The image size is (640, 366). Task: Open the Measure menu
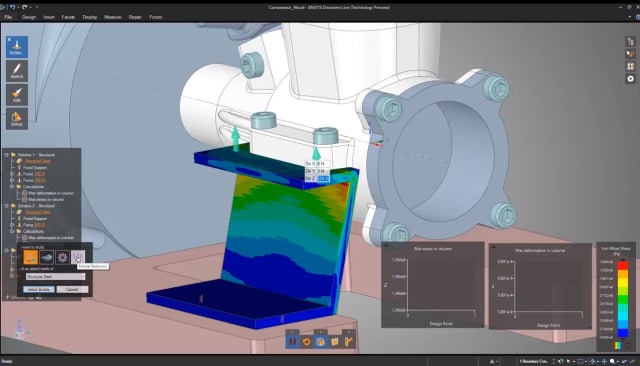coord(113,17)
